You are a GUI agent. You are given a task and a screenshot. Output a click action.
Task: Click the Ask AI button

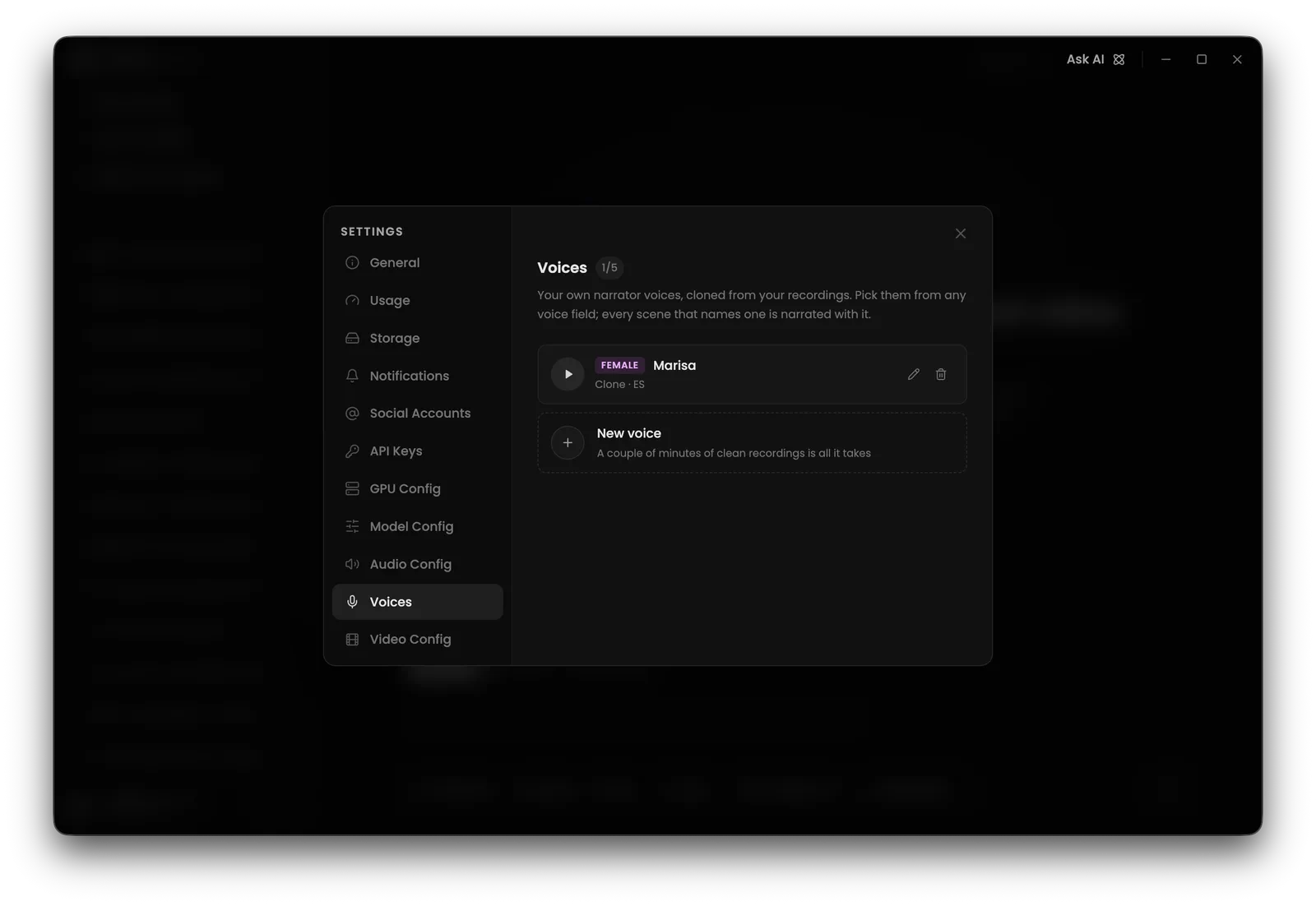click(x=1095, y=59)
